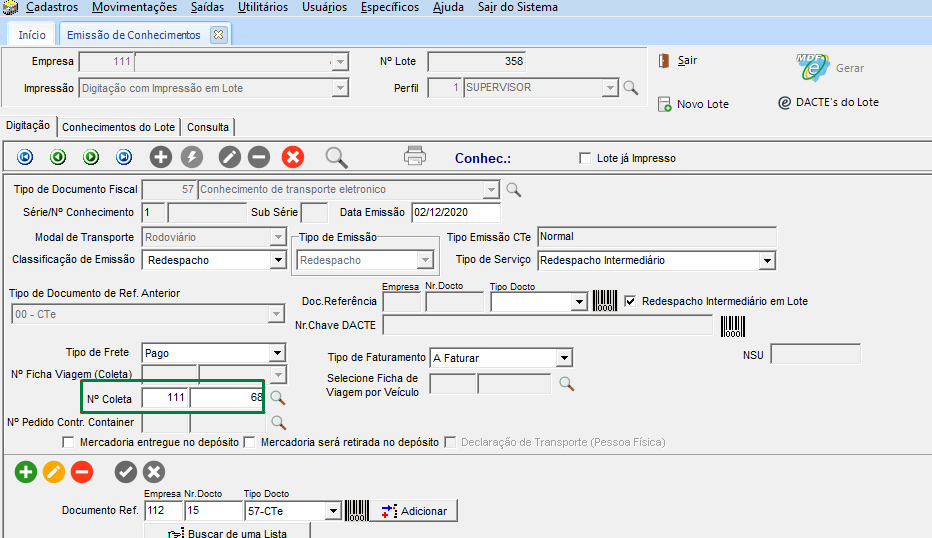Click the lightning bolt toolbar icon
The width and height of the screenshot is (932, 538).
click(x=192, y=157)
